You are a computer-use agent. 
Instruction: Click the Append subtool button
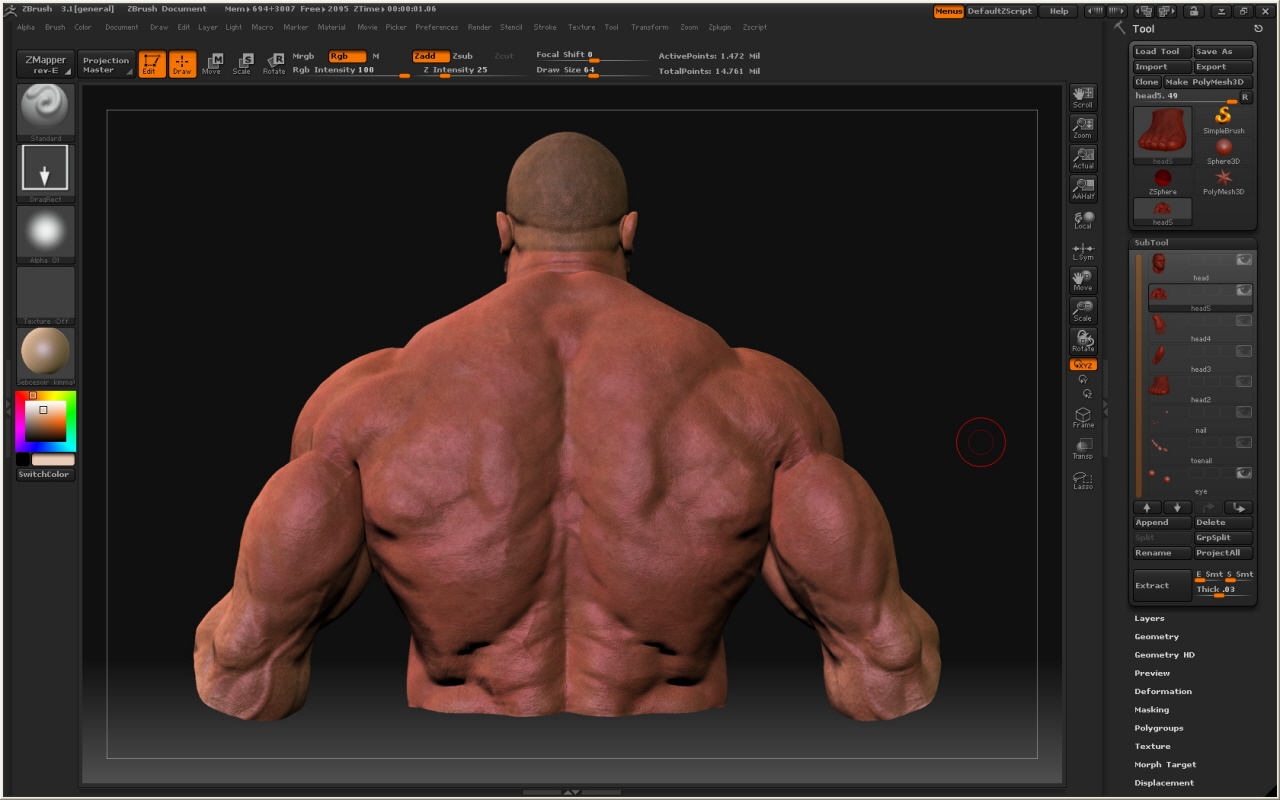[1161, 523]
